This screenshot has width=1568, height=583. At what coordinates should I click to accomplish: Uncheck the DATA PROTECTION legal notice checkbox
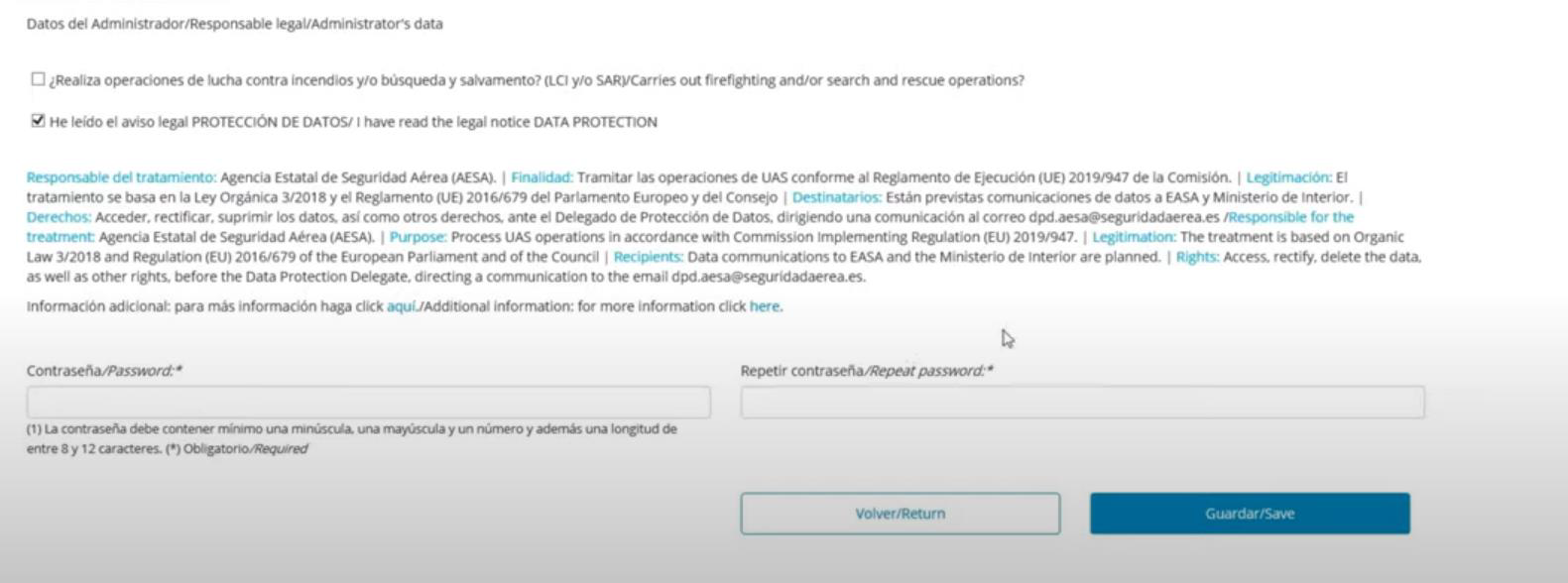tap(38, 121)
